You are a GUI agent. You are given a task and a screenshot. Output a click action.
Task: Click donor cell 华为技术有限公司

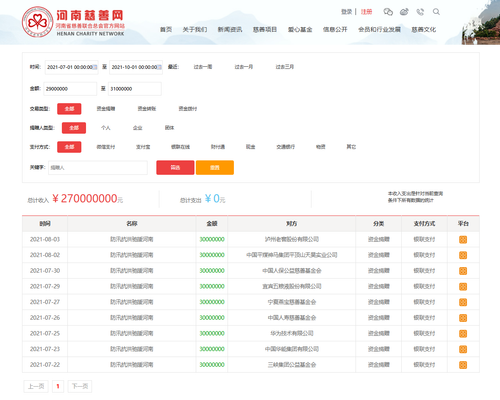pos(292,333)
